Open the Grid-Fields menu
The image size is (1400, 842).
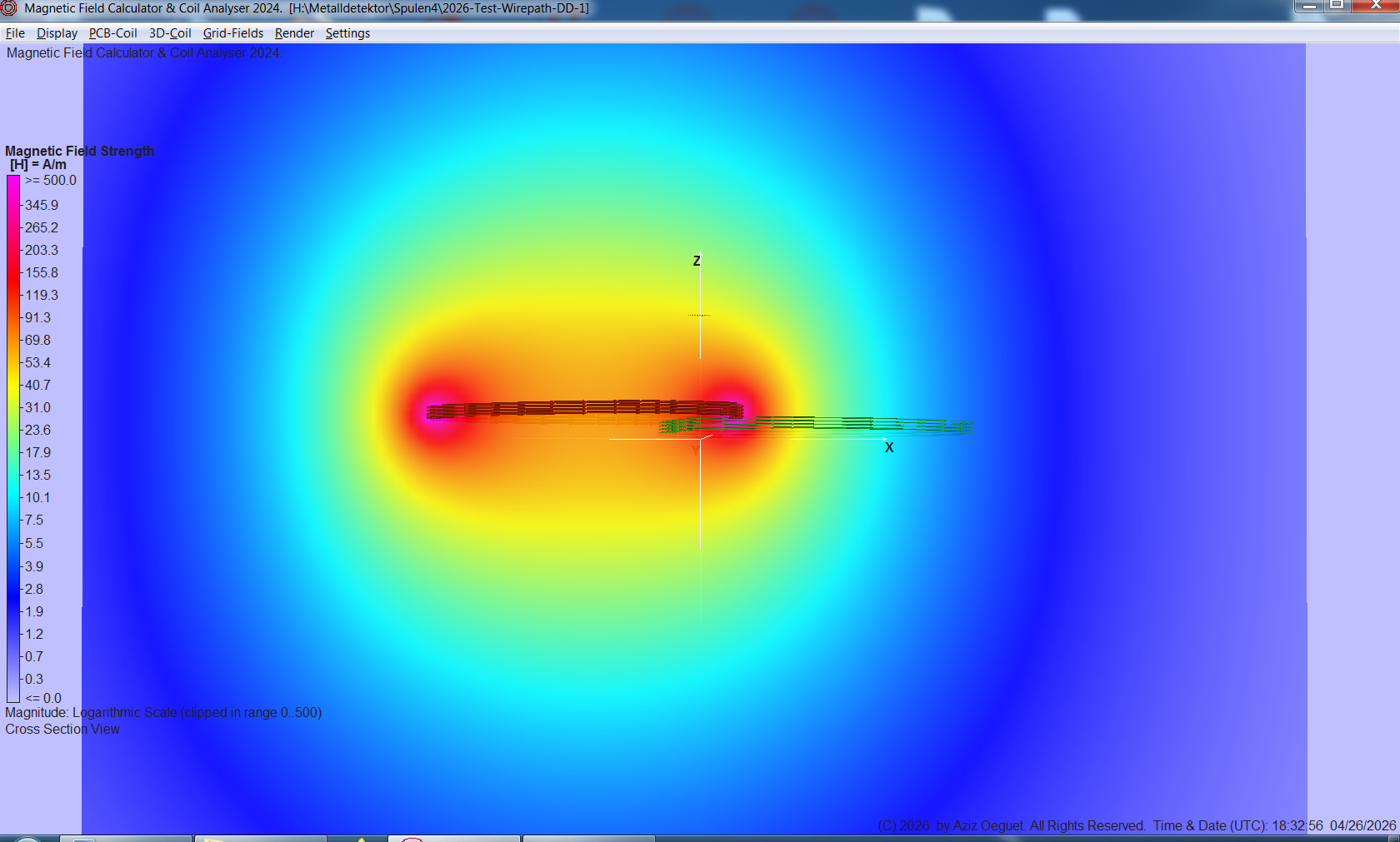pos(232,33)
